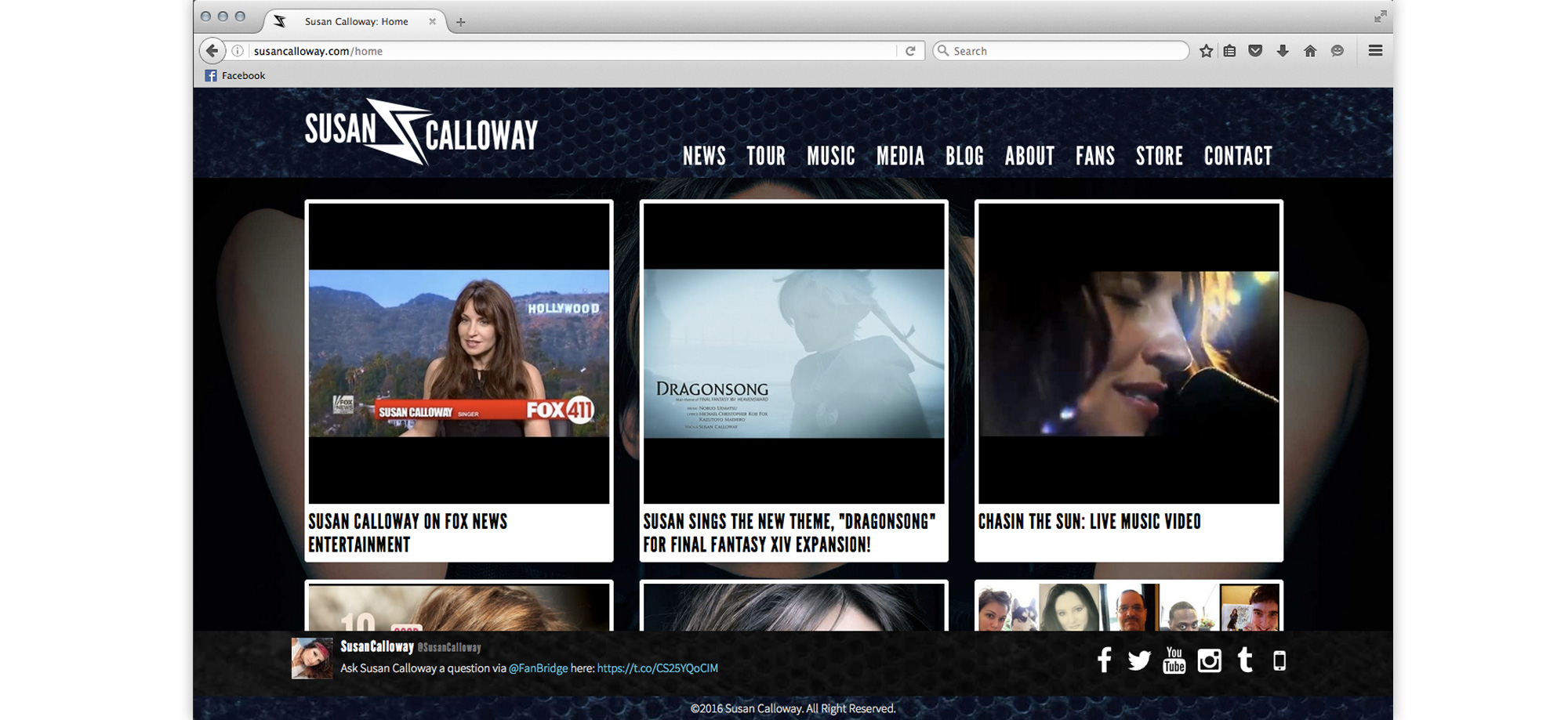Screen dimensions: 1568x720
Task: Open the Instagram camera icon
Action: [1209, 660]
